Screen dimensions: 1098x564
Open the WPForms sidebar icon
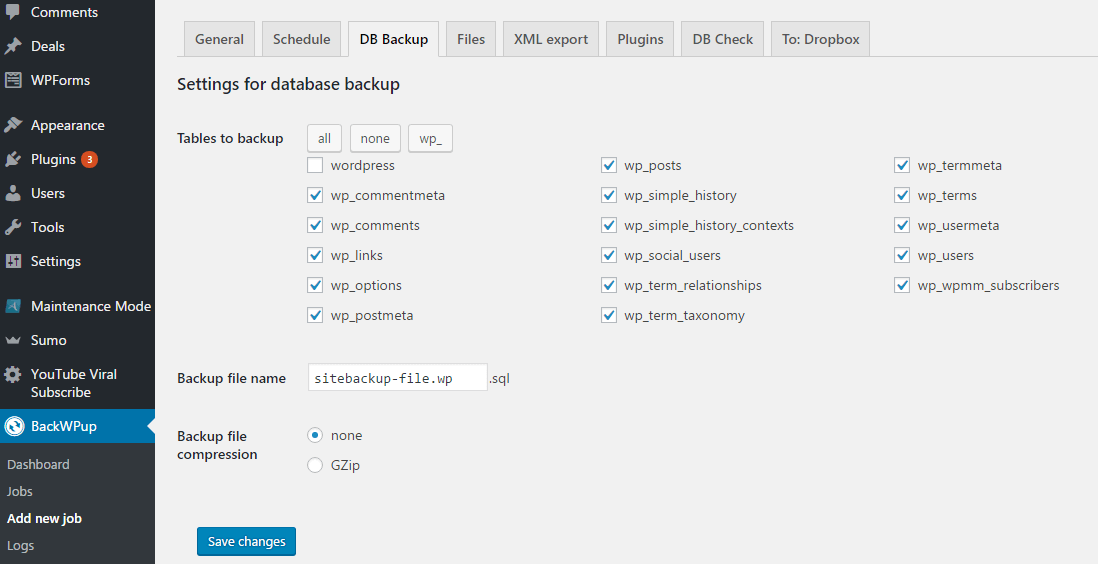(13, 80)
